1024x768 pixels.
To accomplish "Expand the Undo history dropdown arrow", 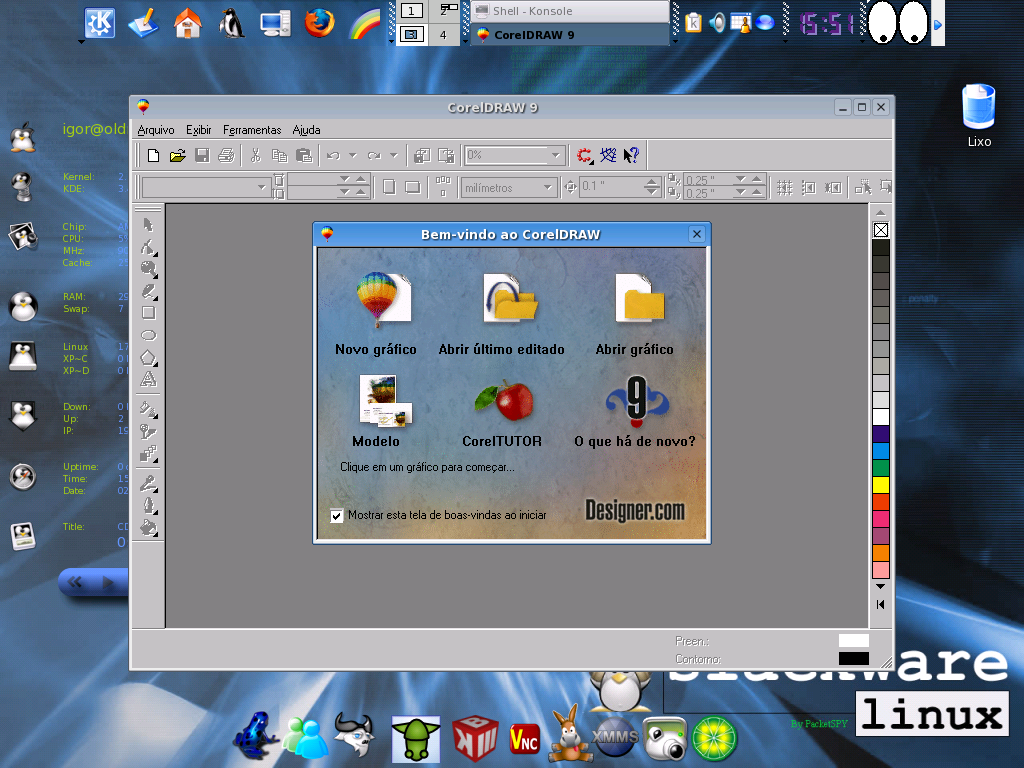I will pos(353,155).
